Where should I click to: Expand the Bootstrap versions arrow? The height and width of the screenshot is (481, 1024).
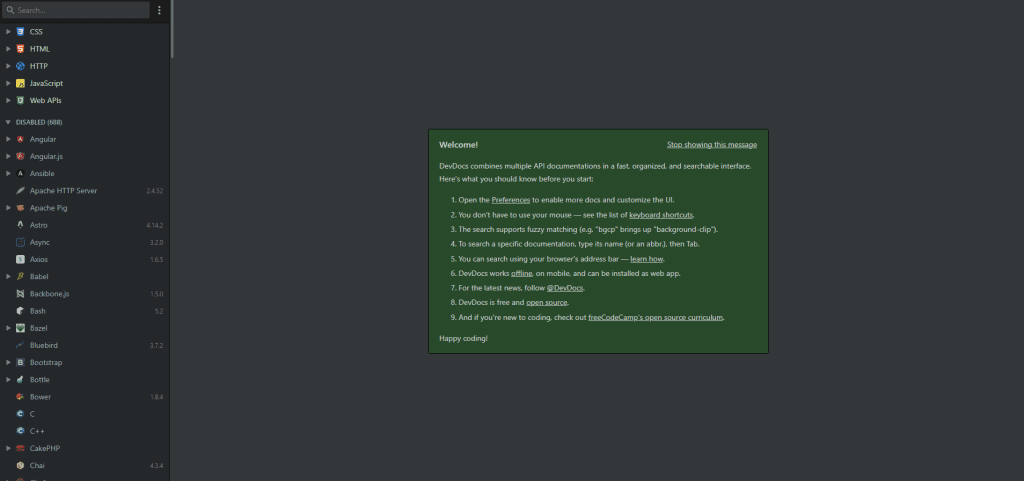(8, 362)
